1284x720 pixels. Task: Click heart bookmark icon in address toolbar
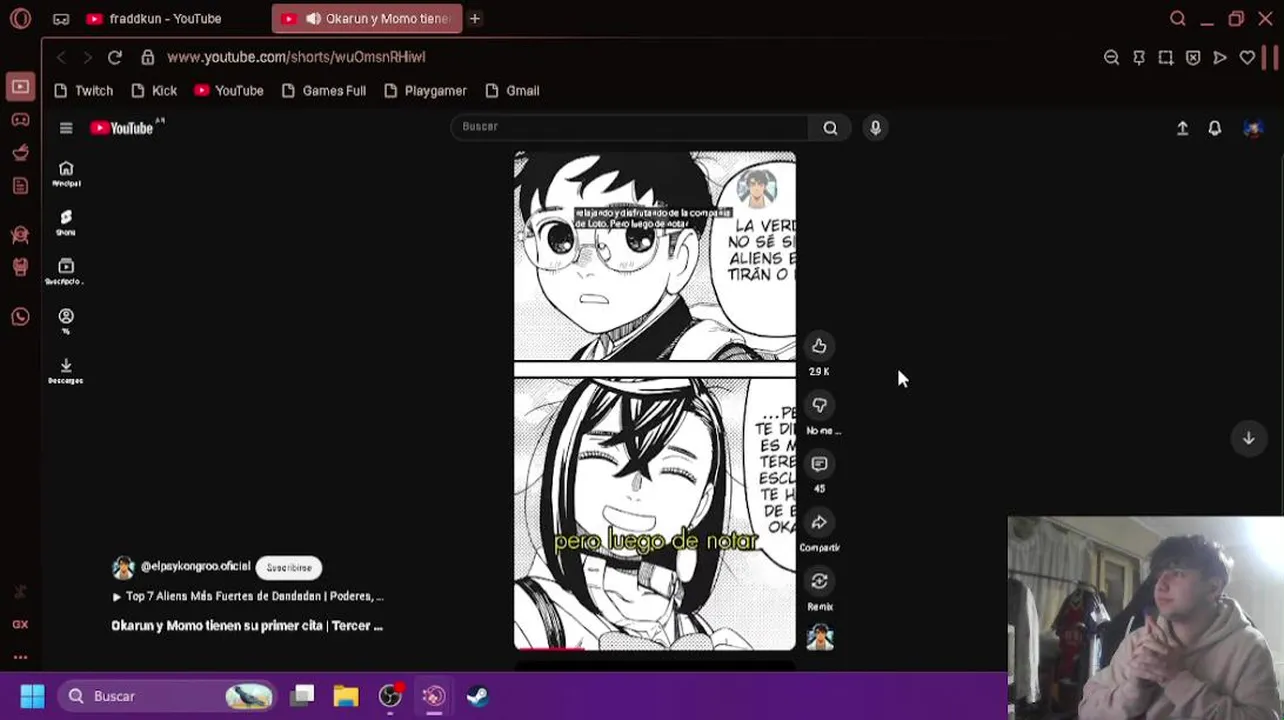[x=1247, y=58]
